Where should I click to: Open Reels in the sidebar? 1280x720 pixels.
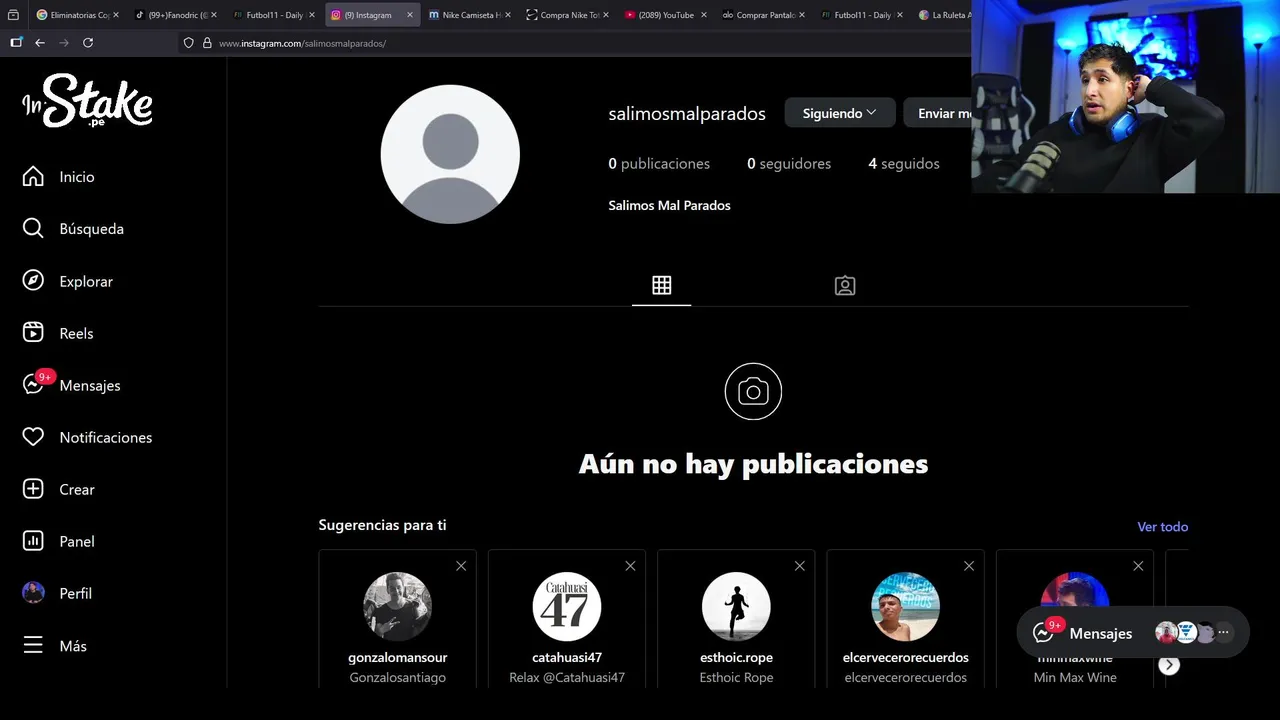click(58, 333)
